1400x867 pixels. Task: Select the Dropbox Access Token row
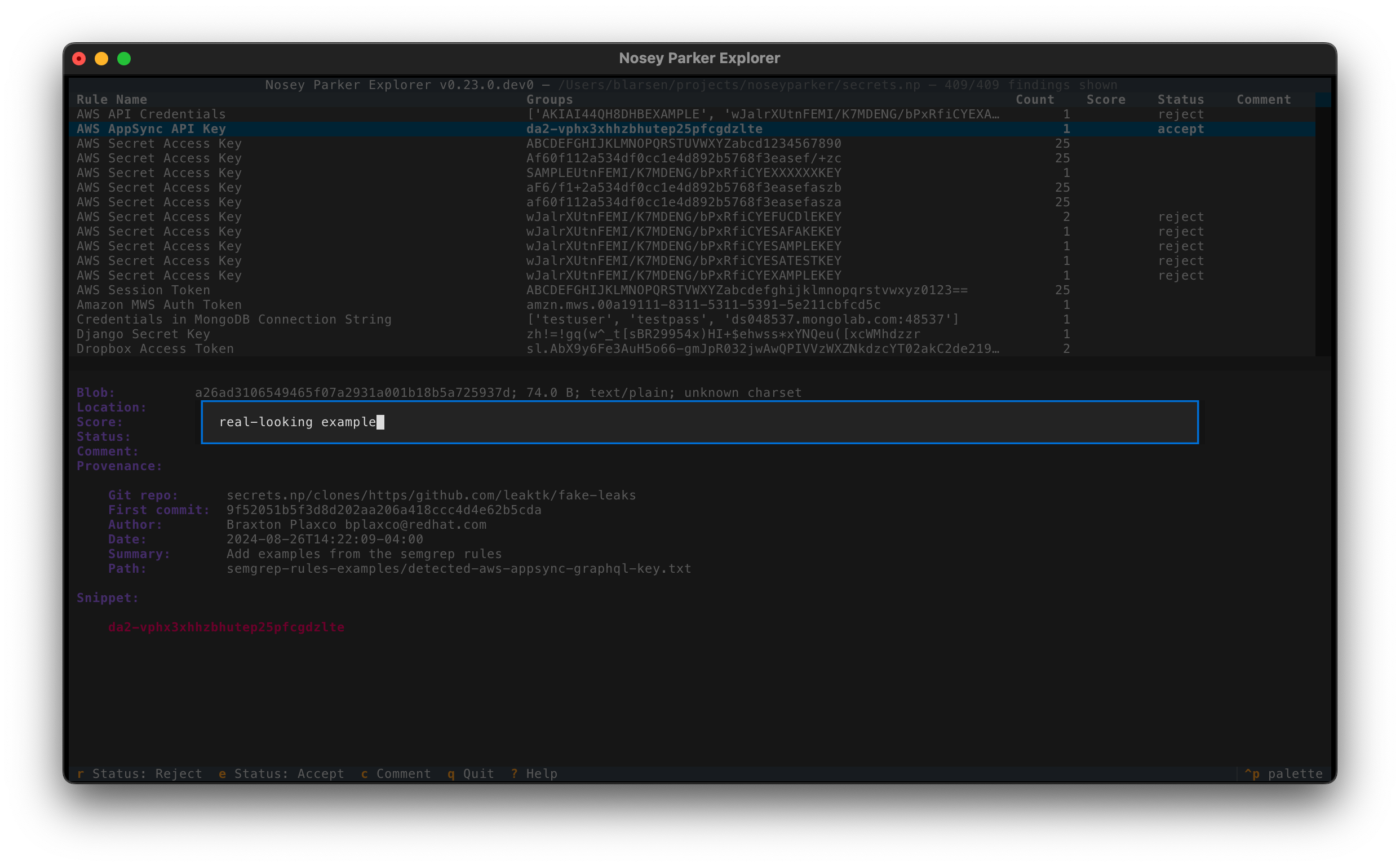click(x=155, y=348)
